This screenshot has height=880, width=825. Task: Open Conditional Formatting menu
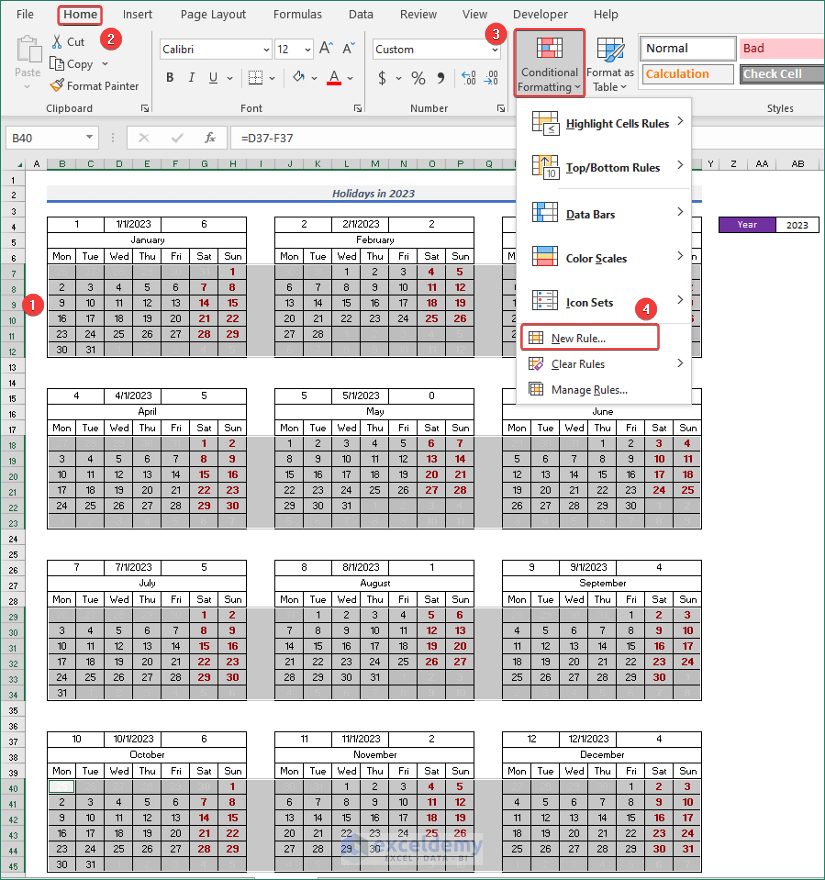[549, 63]
